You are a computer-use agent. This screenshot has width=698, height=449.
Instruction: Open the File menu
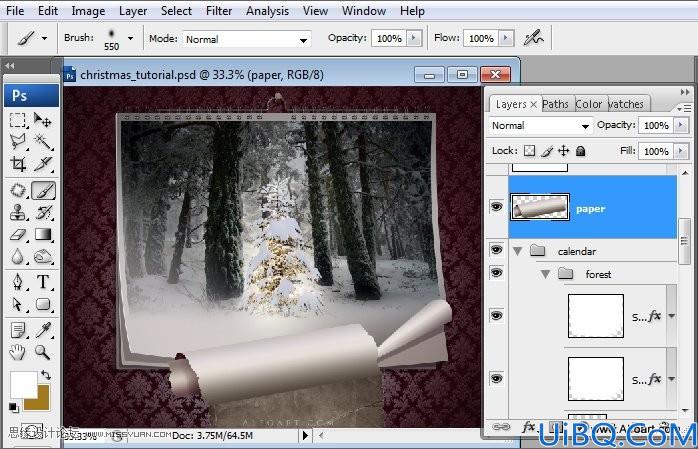(x=15, y=11)
